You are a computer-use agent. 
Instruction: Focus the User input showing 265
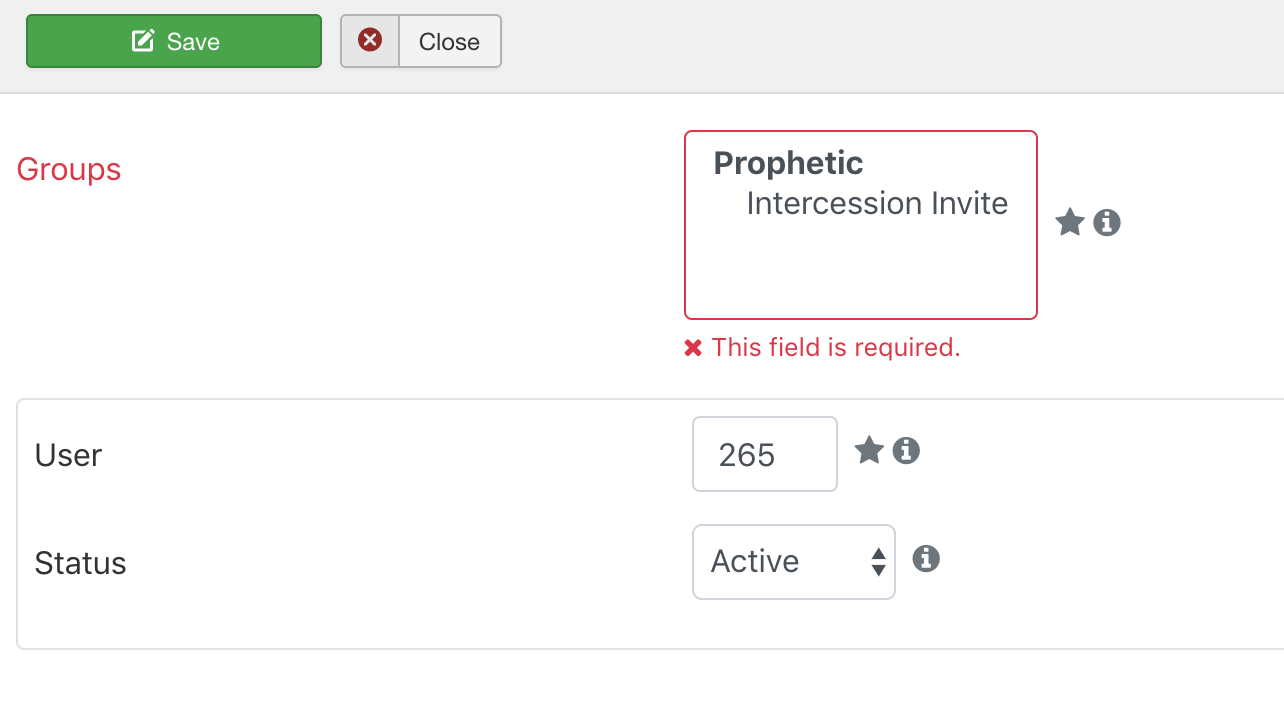coord(765,454)
